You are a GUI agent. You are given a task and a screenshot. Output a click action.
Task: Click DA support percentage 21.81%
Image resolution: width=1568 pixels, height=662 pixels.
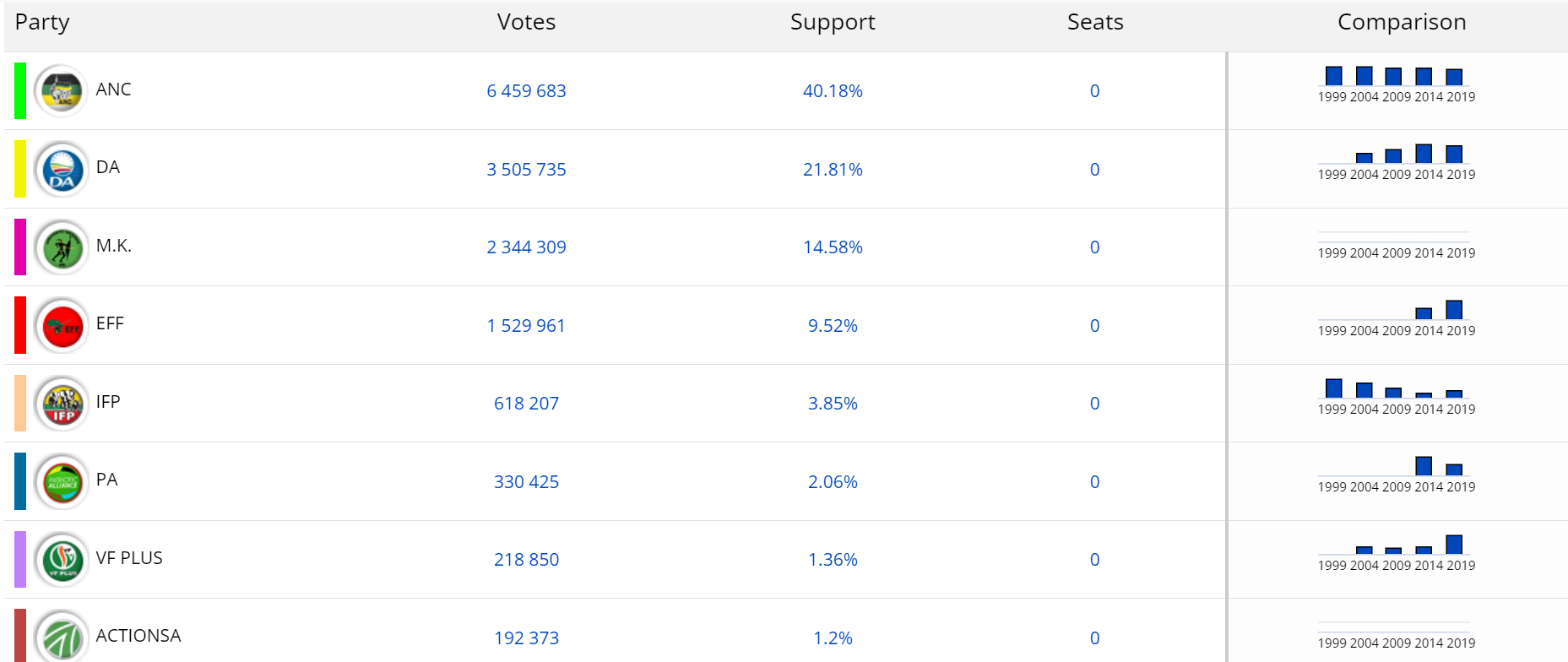click(x=833, y=170)
